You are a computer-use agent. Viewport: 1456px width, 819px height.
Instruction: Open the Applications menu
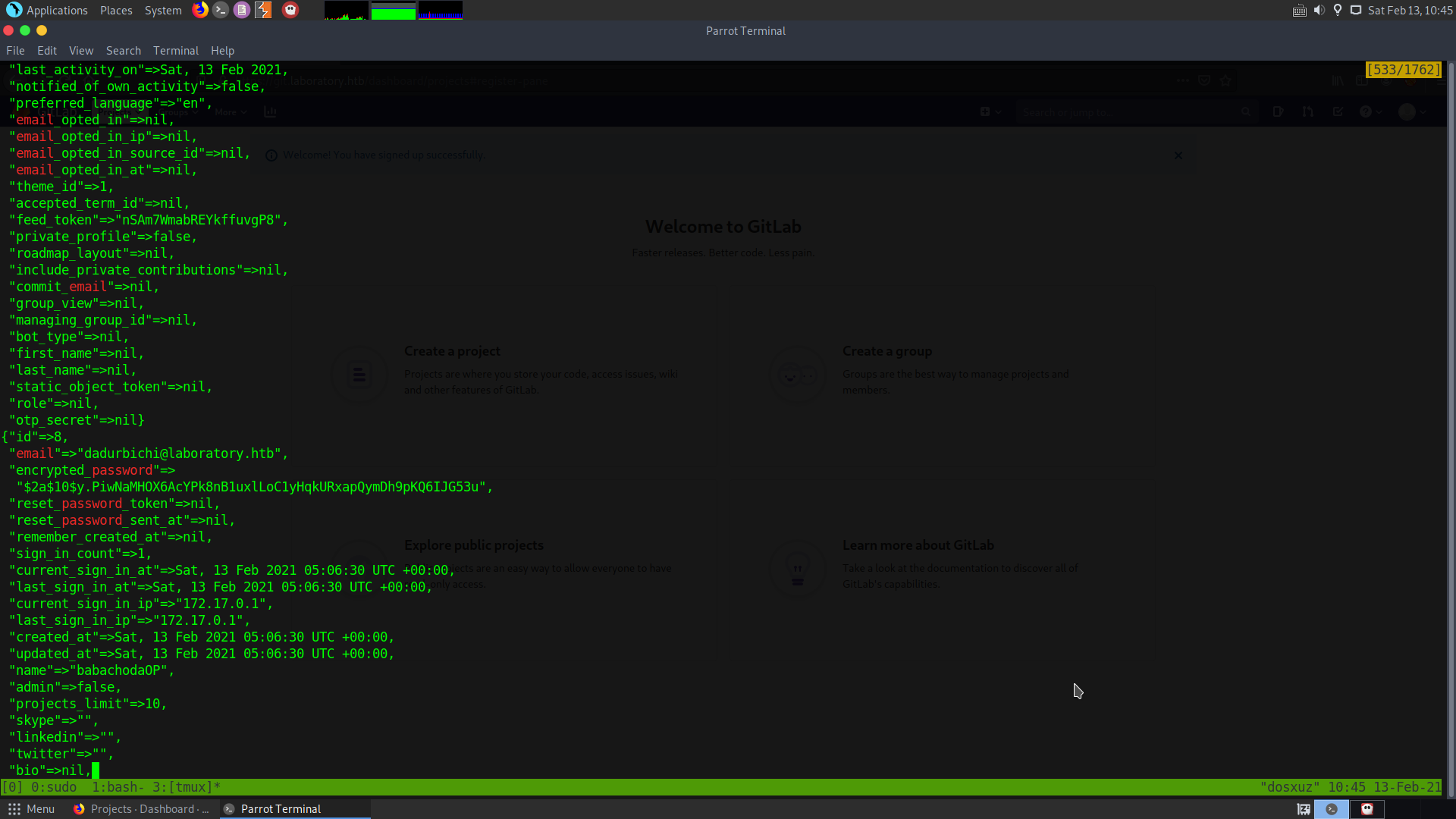pos(49,10)
